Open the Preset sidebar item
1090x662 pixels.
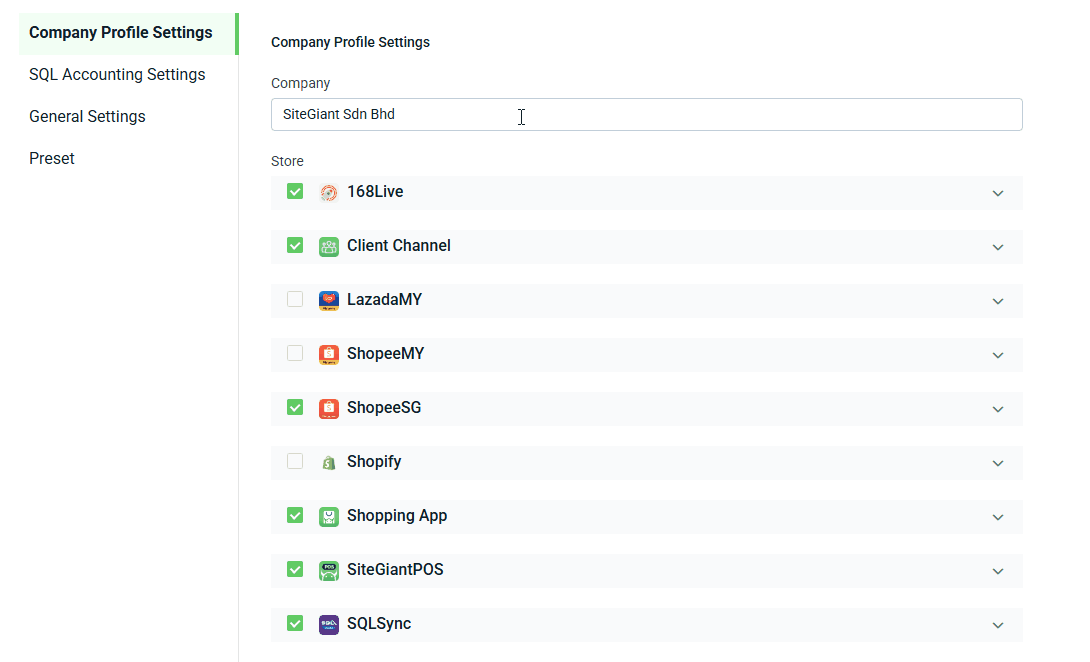pos(52,159)
